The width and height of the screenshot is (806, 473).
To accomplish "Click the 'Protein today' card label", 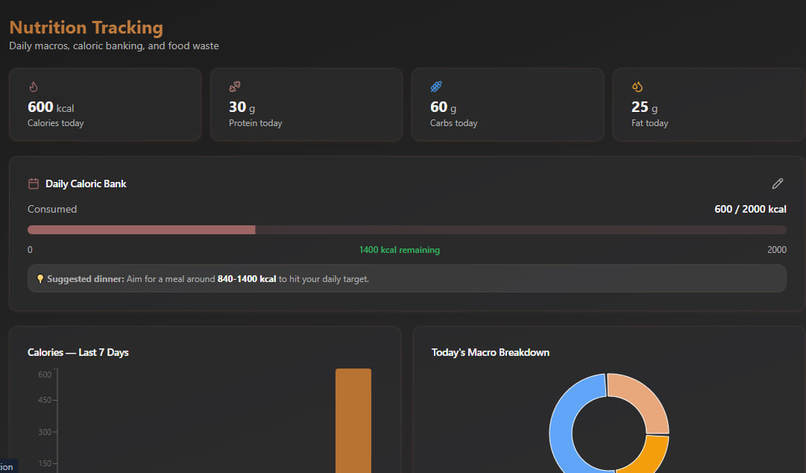I will click(255, 123).
